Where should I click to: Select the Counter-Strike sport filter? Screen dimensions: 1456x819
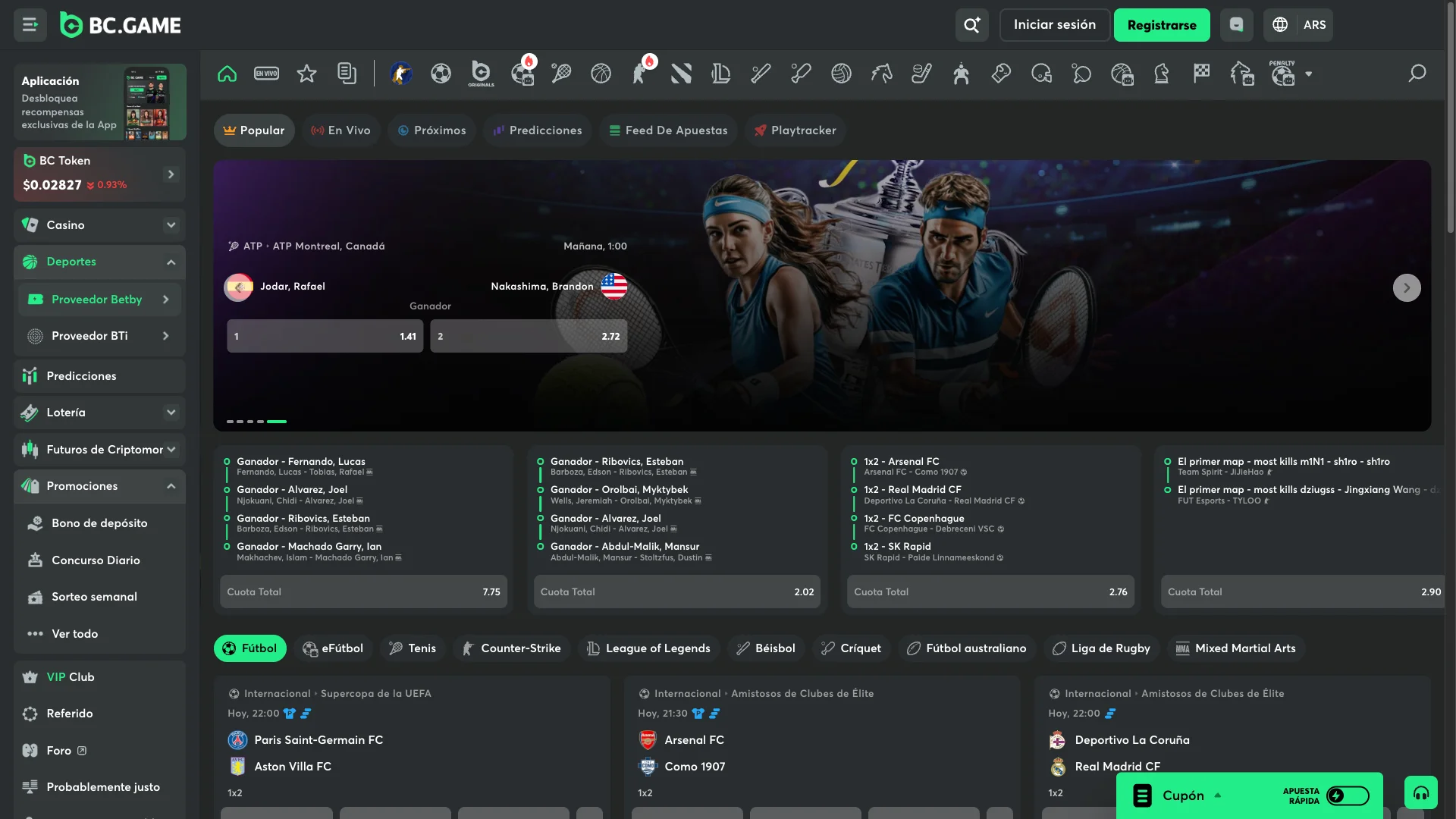click(512, 648)
